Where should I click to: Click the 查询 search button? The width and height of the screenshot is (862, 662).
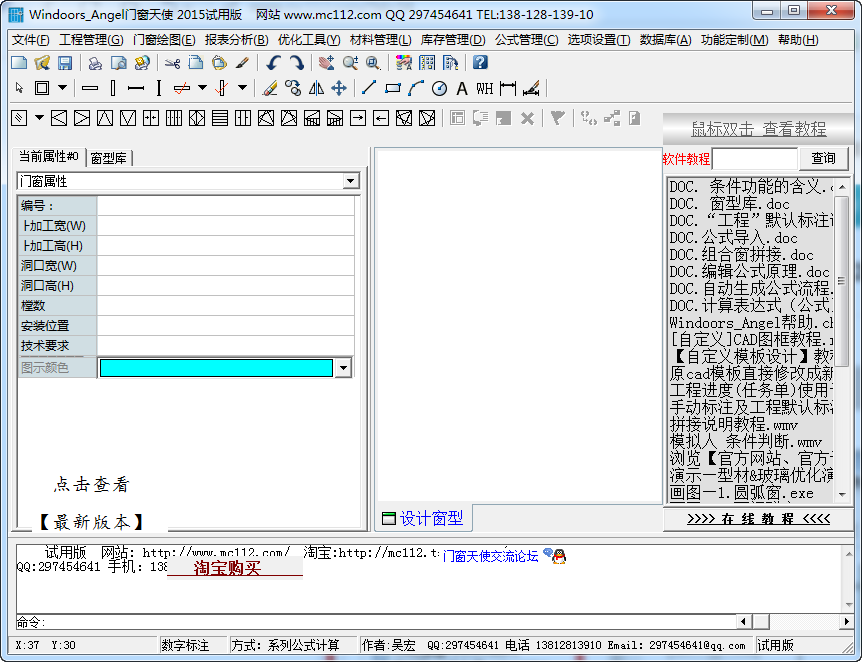(x=824, y=158)
